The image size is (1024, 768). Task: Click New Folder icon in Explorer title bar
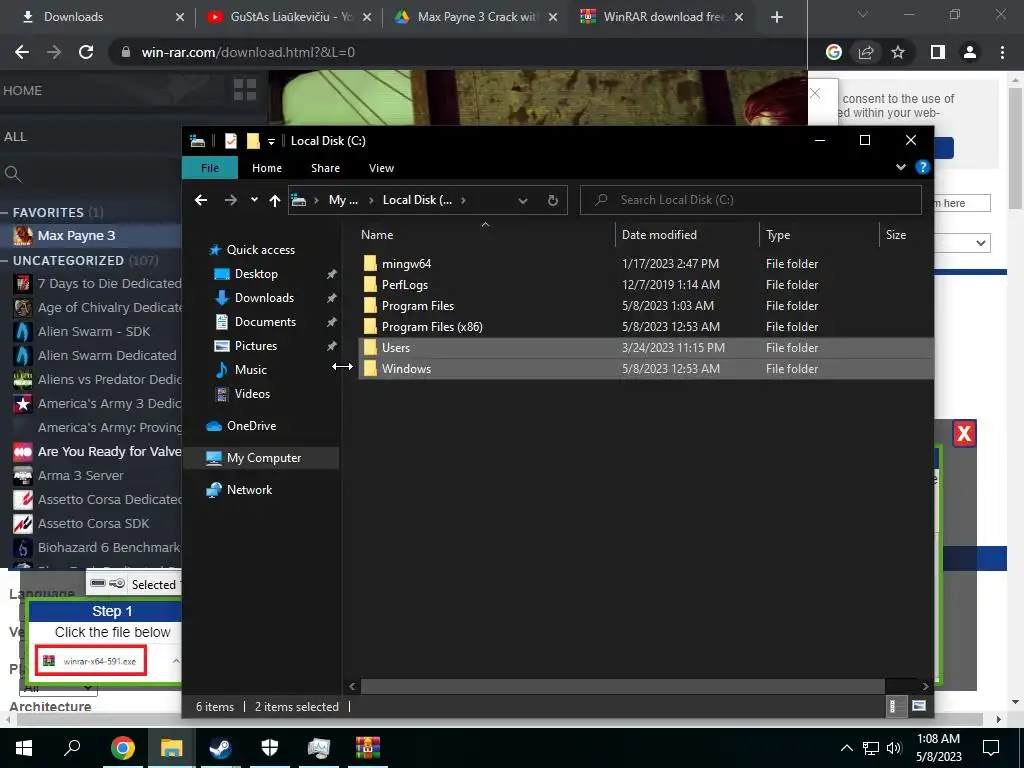pyautogui.click(x=253, y=140)
